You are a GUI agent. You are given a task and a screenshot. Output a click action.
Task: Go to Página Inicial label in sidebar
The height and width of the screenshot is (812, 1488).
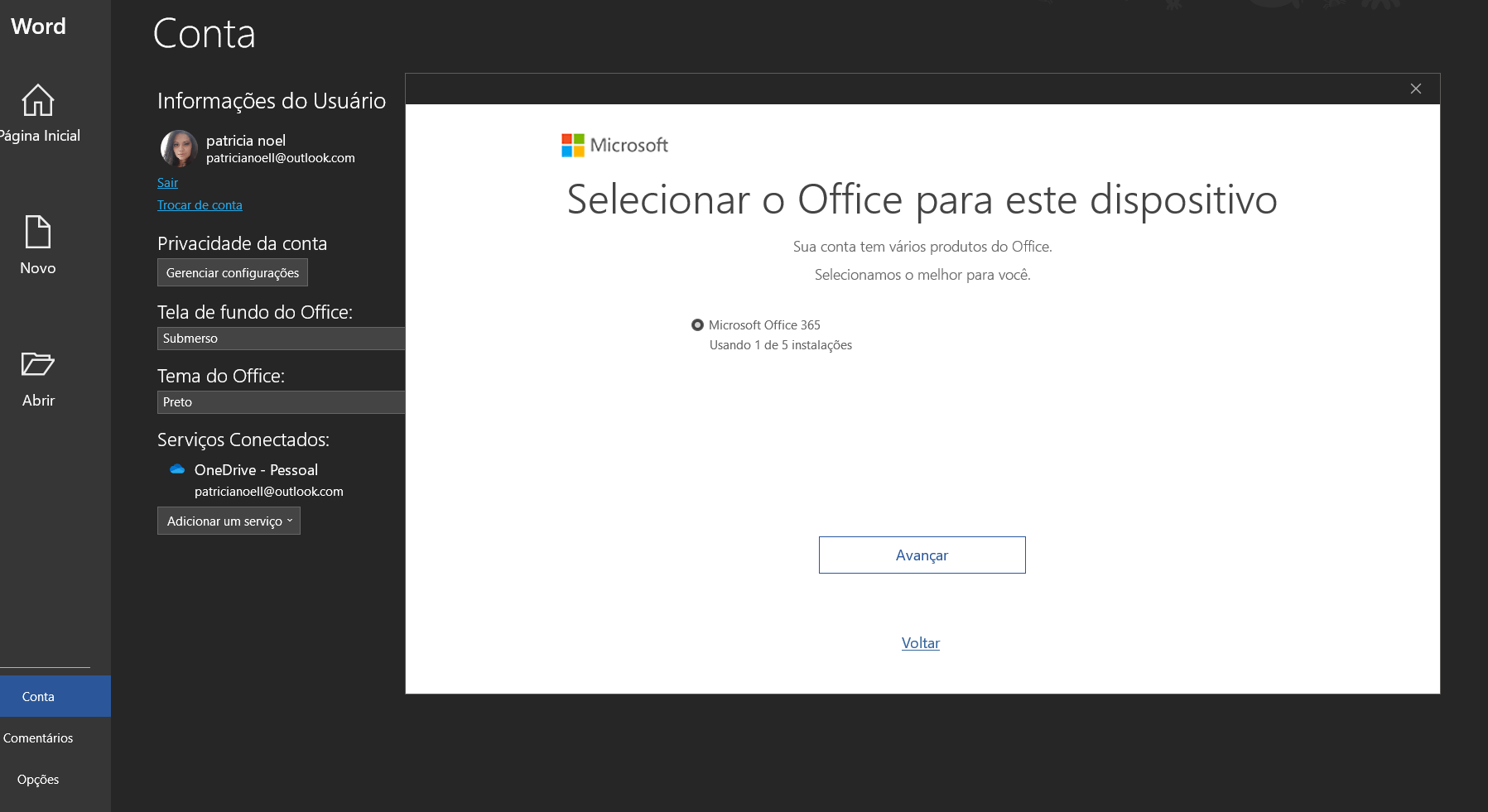tap(40, 136)
